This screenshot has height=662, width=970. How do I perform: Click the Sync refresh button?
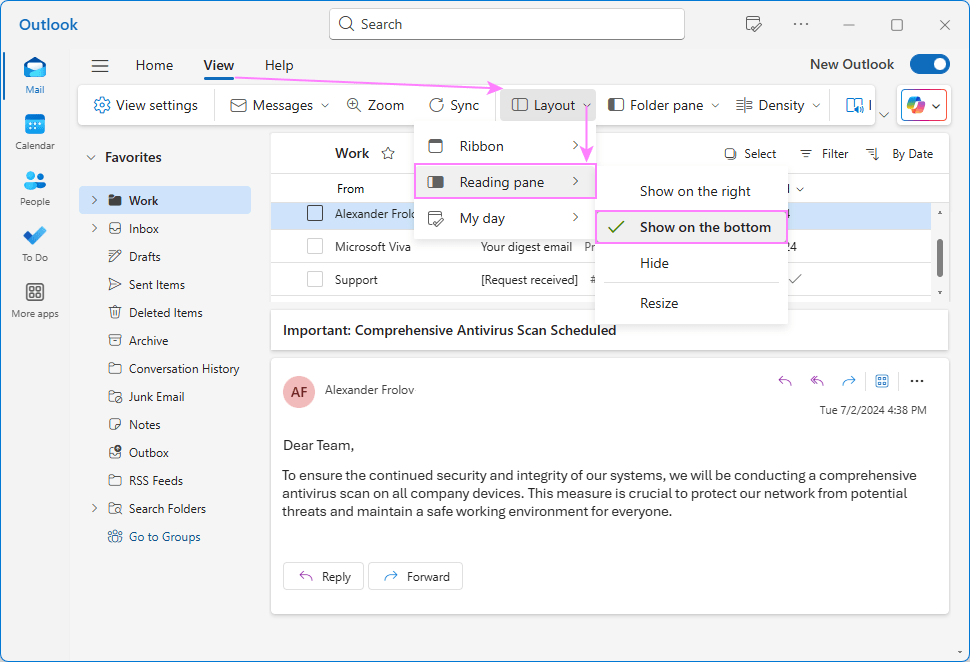click(454, 105)
